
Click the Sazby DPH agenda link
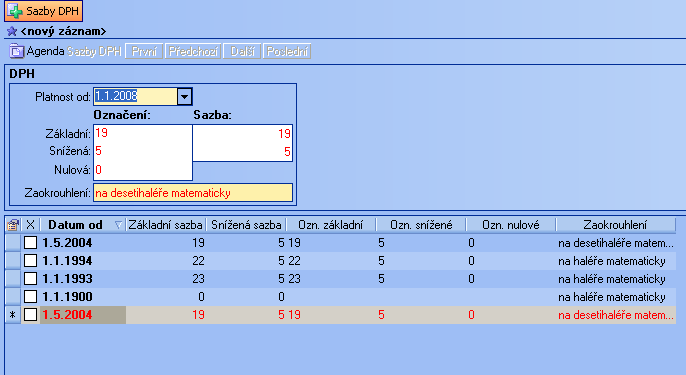pyautogui.click(x=94, y=51)
